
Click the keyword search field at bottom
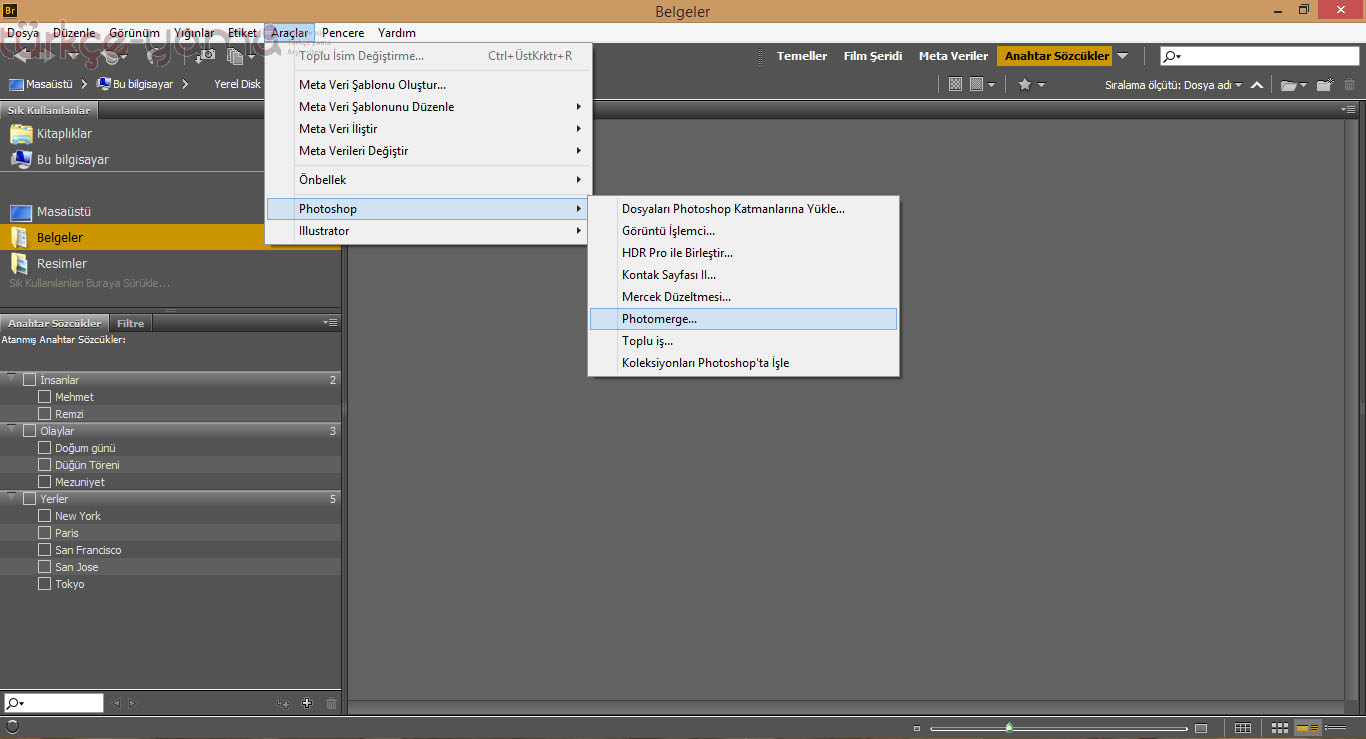point(53,703)
